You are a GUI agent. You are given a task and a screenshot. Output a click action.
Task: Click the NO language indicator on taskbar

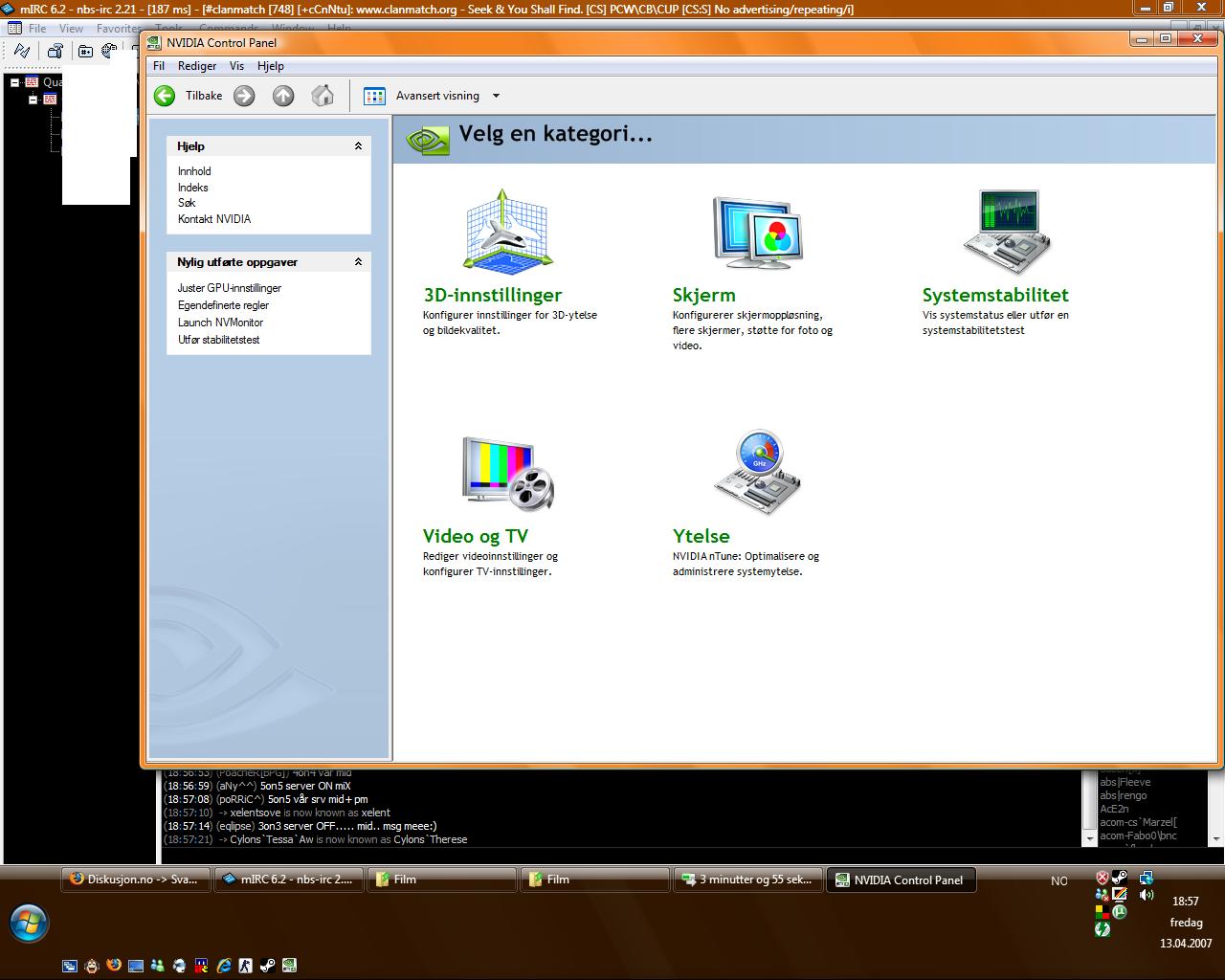pos(1059,881)
